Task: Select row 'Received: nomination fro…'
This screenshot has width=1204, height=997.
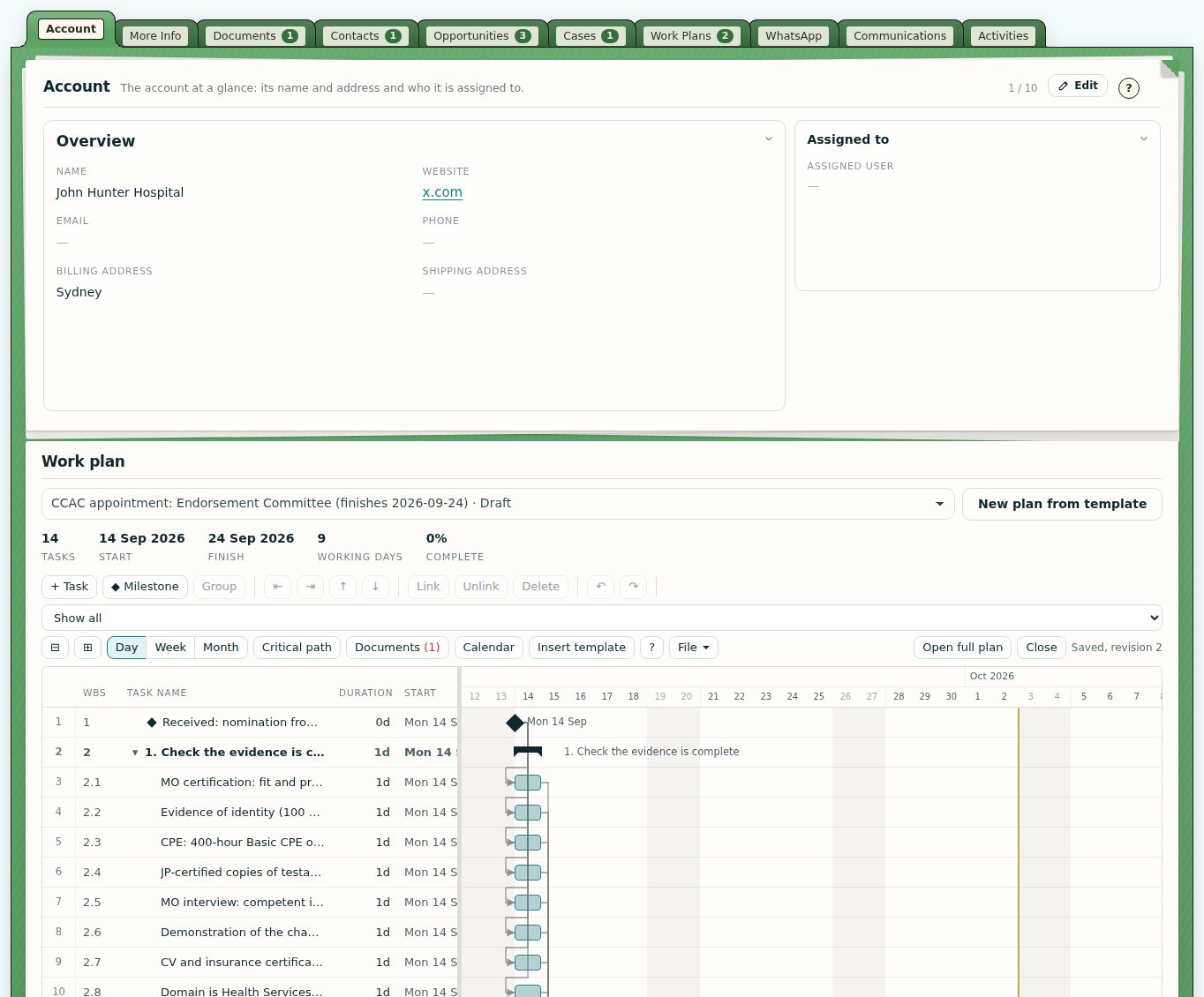Action: (x=250, y=723)
